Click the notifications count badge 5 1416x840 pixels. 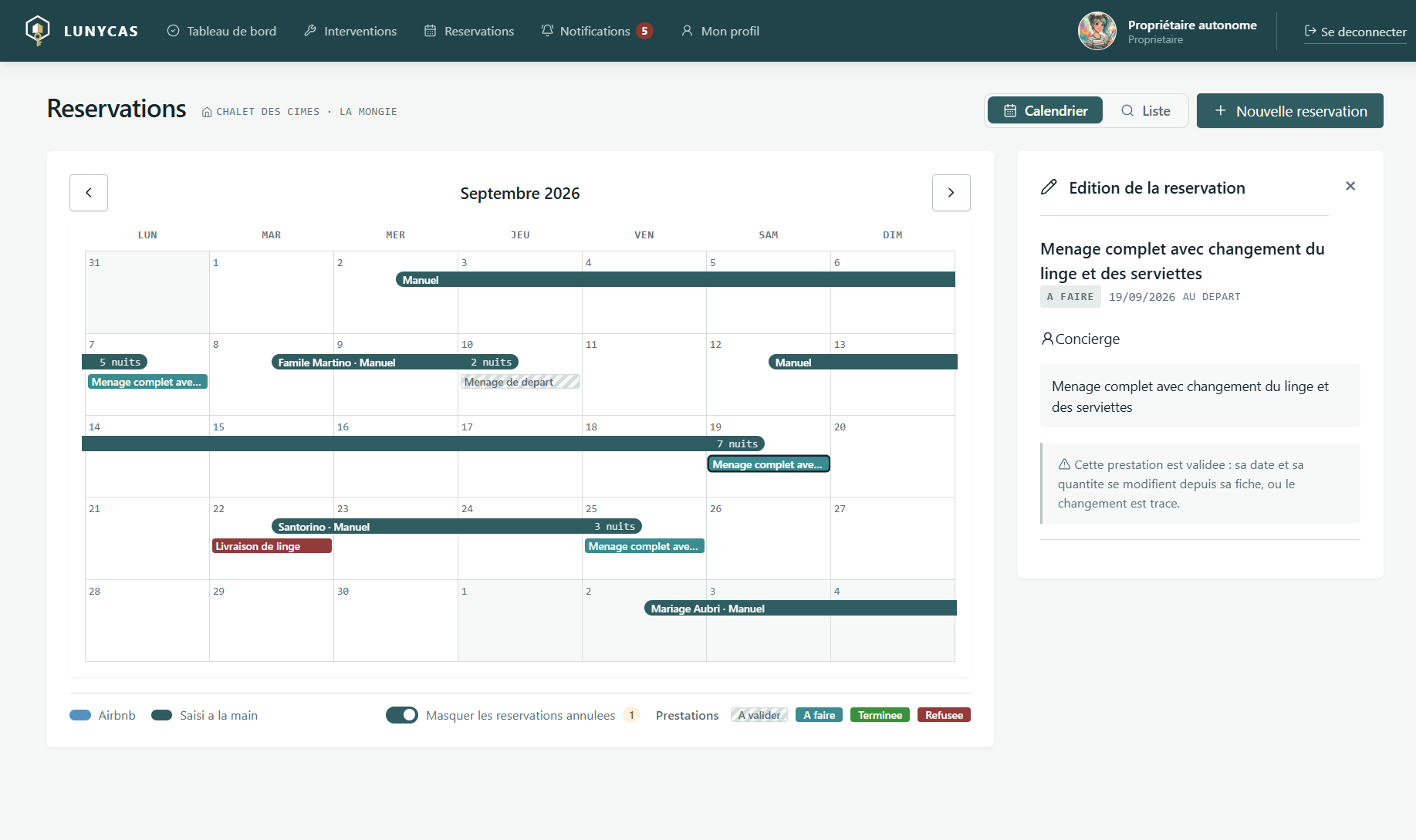[x=644, y=31]
